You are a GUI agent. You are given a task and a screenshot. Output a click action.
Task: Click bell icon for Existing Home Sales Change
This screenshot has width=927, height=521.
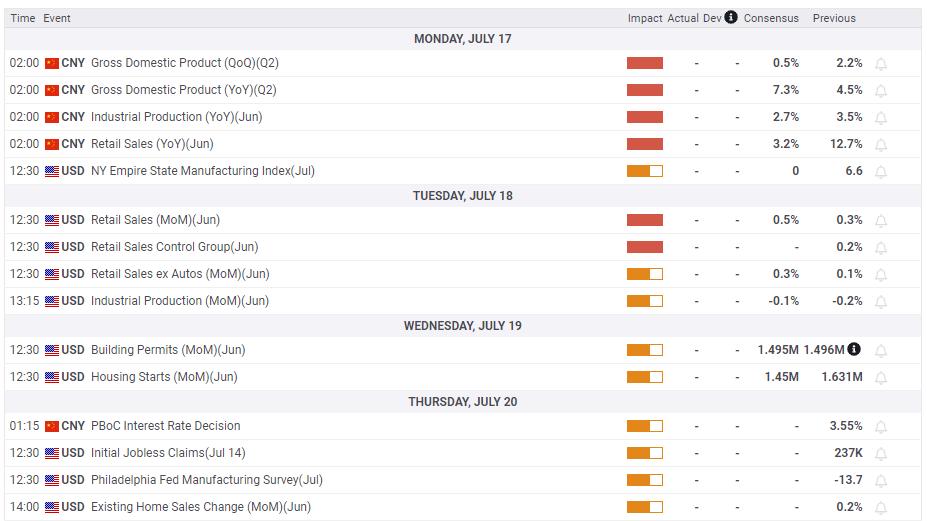coord(881,508)
